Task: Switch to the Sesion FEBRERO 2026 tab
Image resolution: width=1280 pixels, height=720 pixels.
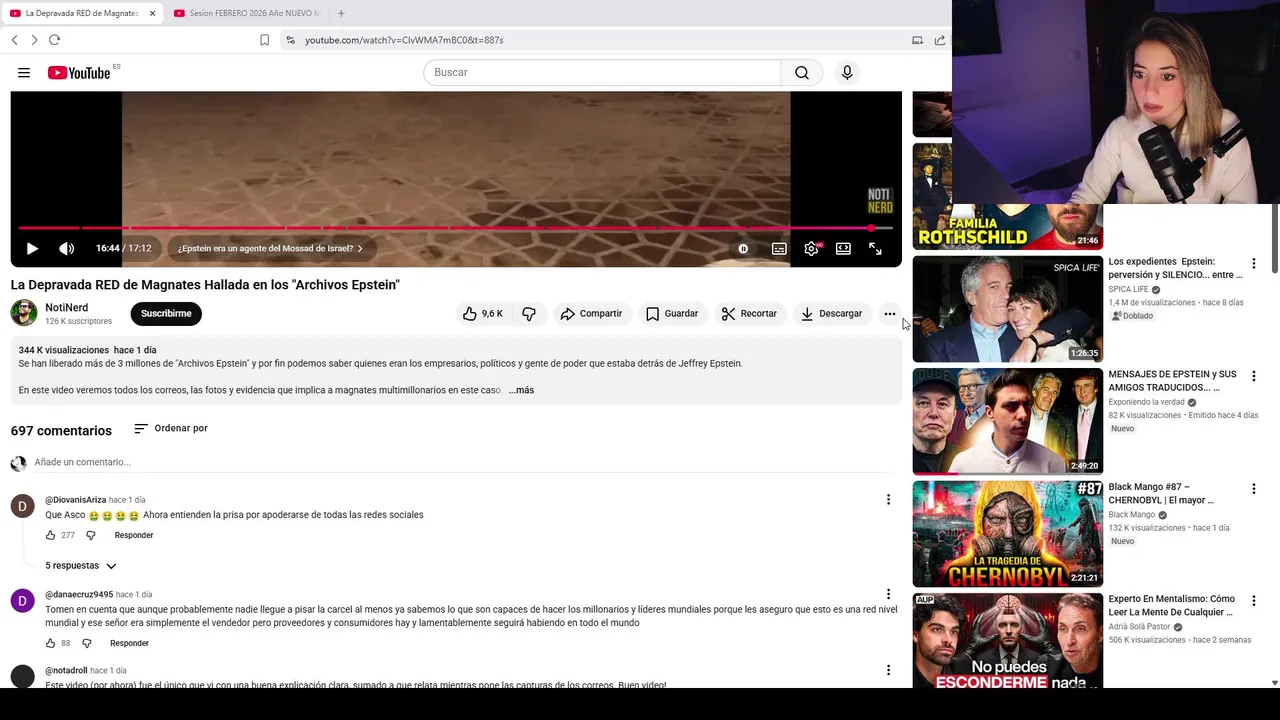Action: (246, 13)
